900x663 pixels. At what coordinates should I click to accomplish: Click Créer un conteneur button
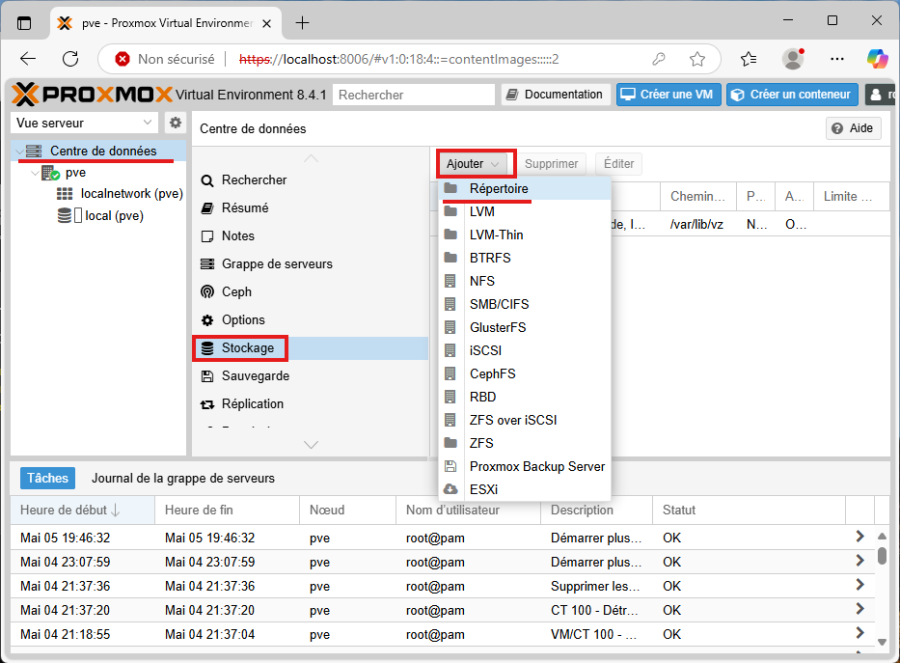793,94
